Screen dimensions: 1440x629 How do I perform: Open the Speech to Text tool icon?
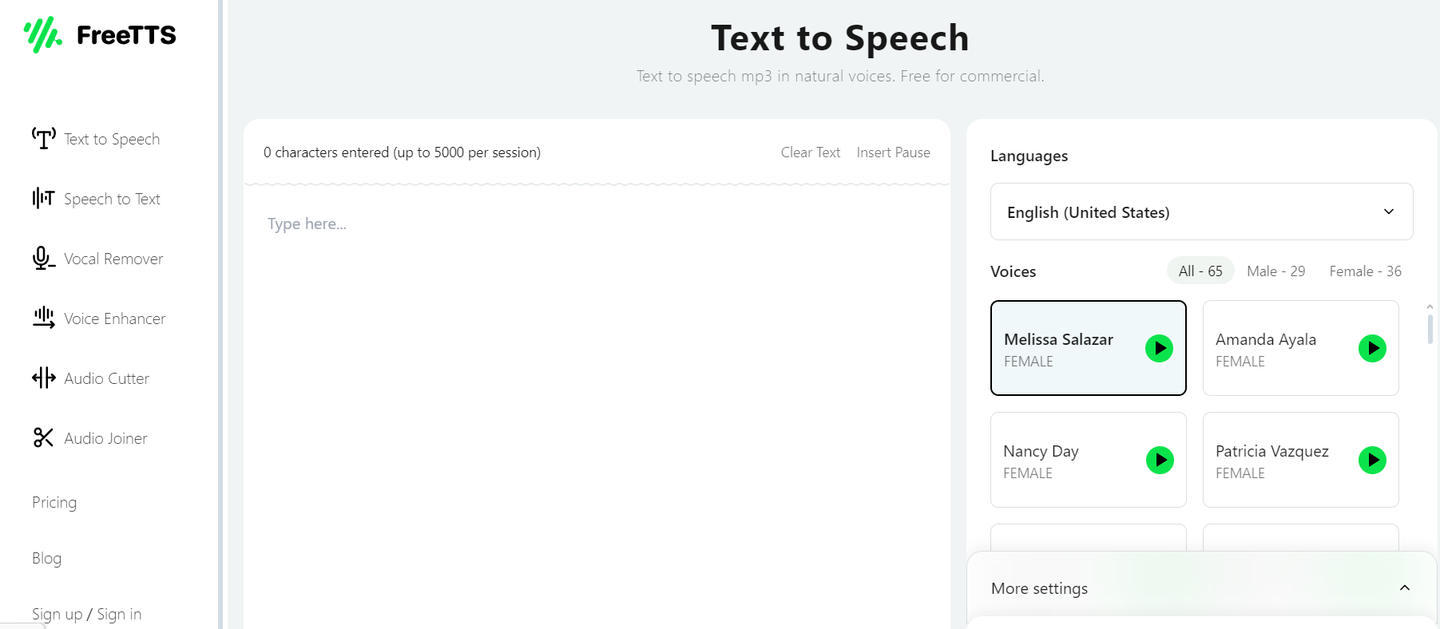(43, 198)
